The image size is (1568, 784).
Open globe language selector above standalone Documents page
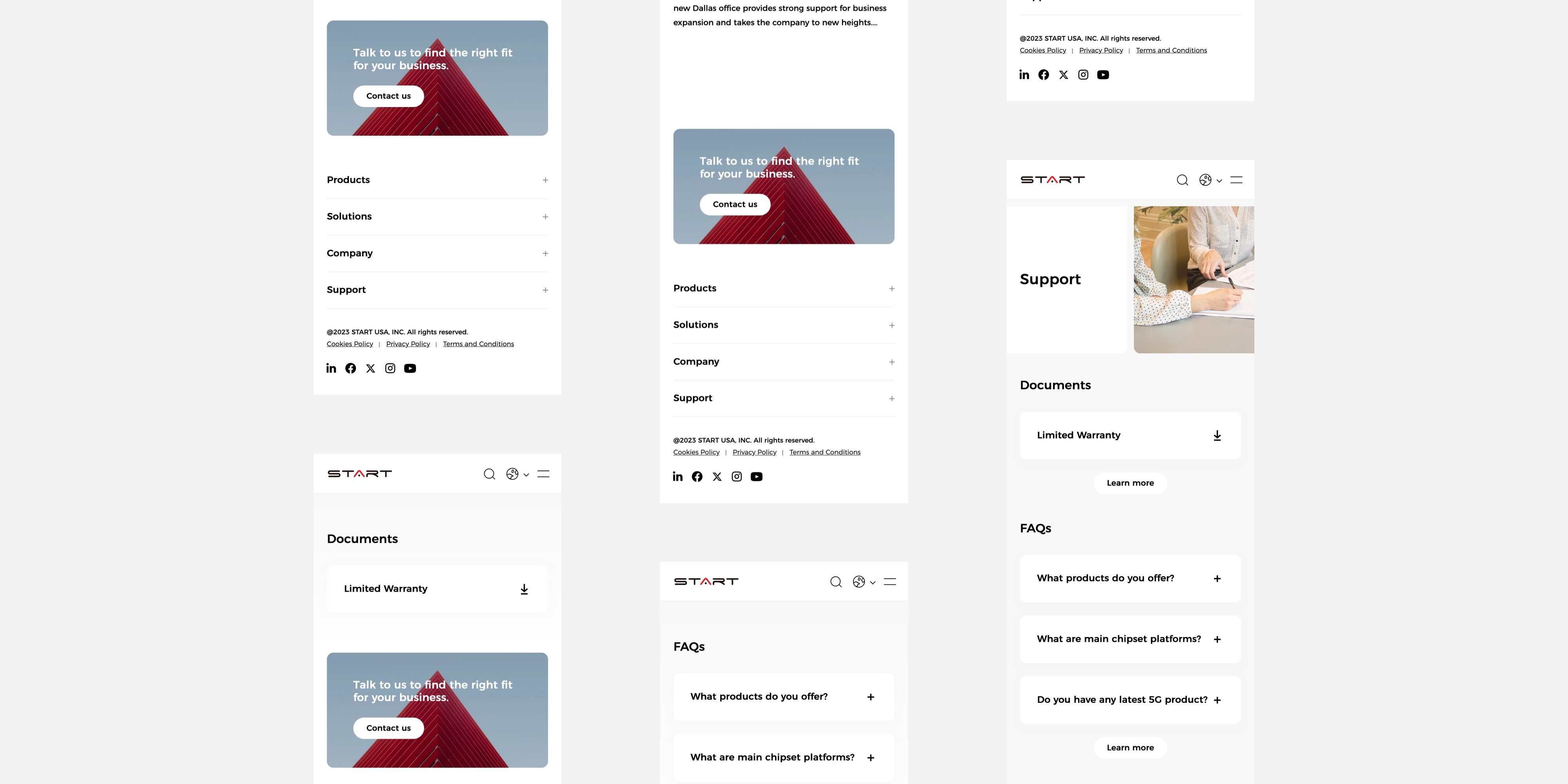pos(517,474)
